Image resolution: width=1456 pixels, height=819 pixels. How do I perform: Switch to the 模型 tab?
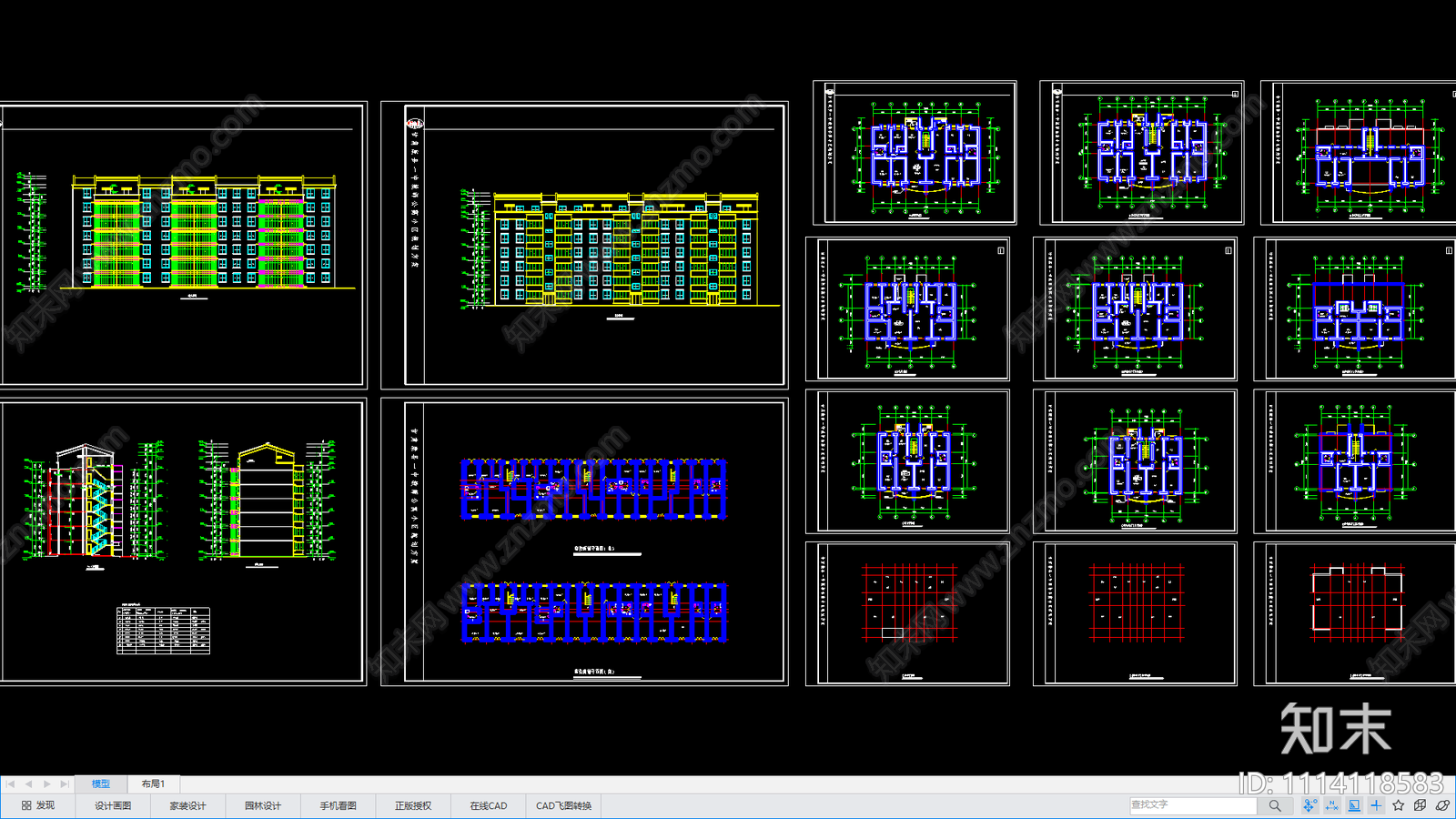(101, 784)
